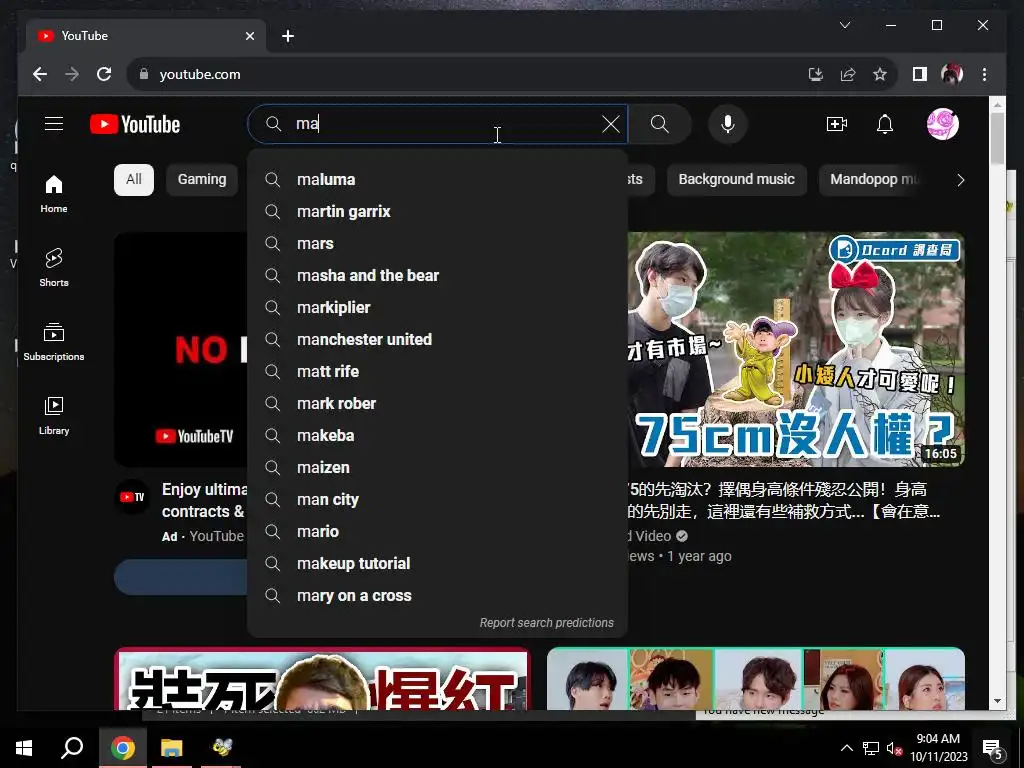Choose suggestion maluma

[x=438, y=180]
